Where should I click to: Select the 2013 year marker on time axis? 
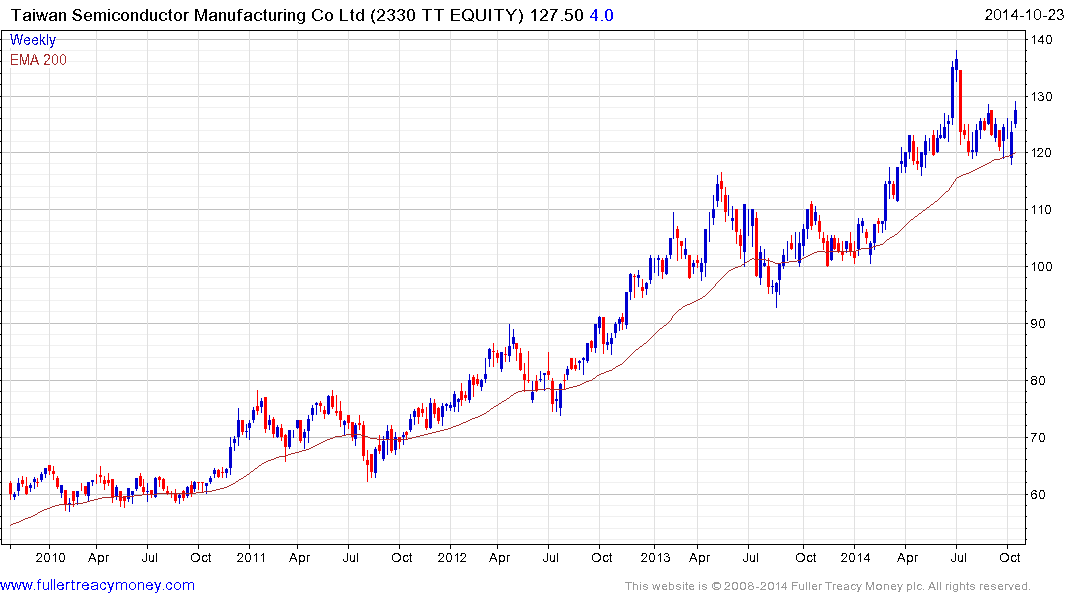pos(655,557)
